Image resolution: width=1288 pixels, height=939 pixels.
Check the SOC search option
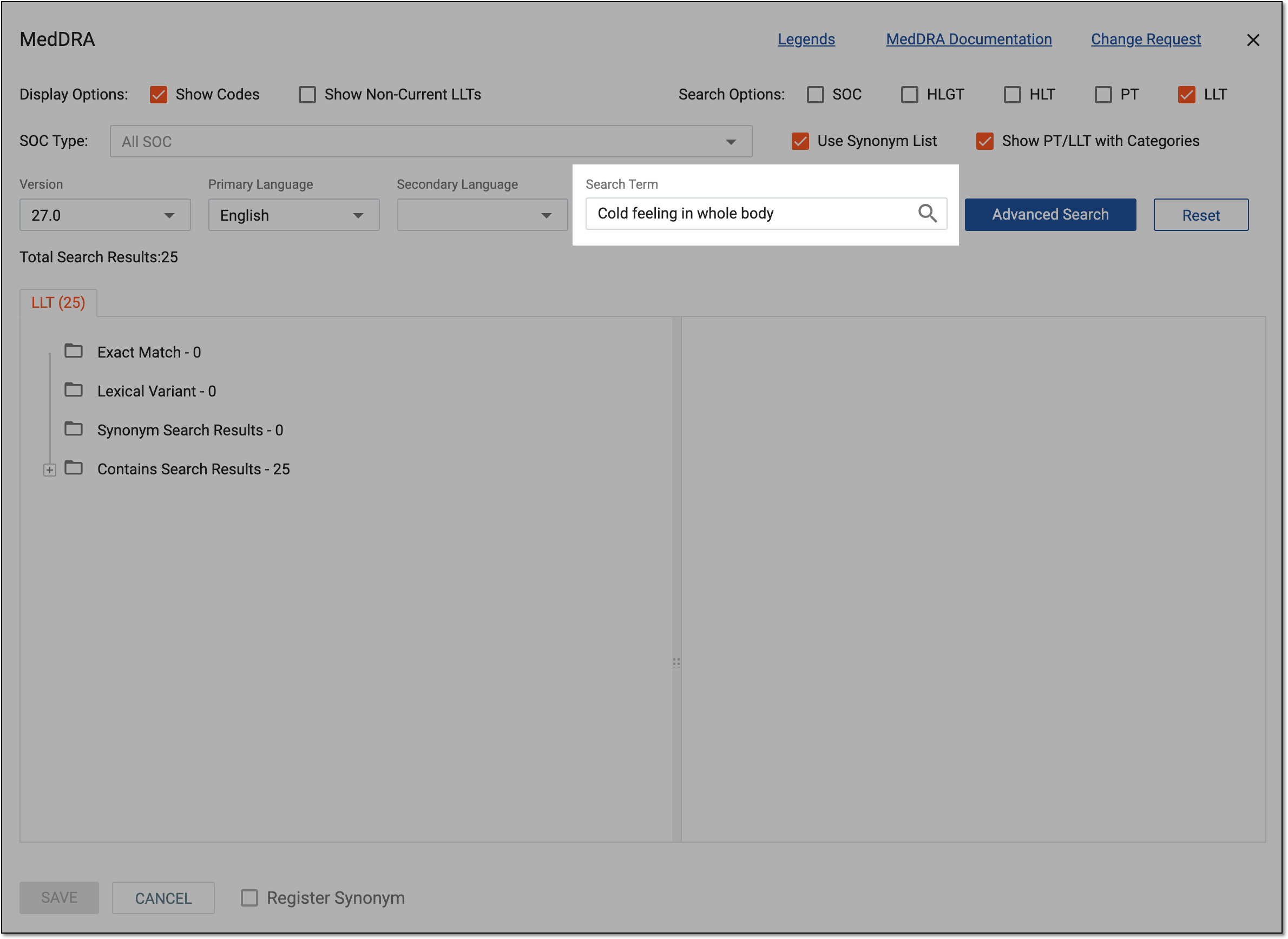click(x=815, y=94)
